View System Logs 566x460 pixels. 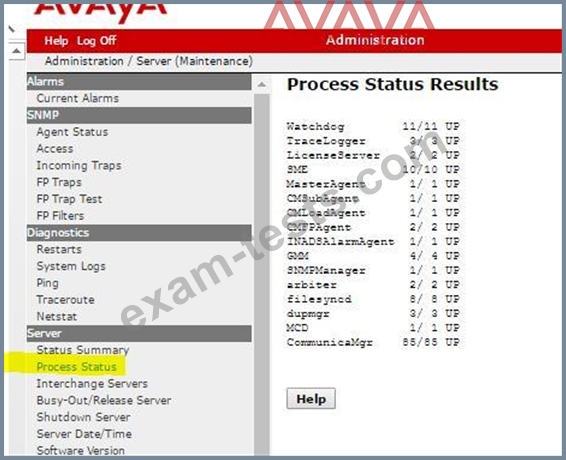pyautogui.click(x=71, y=266)
